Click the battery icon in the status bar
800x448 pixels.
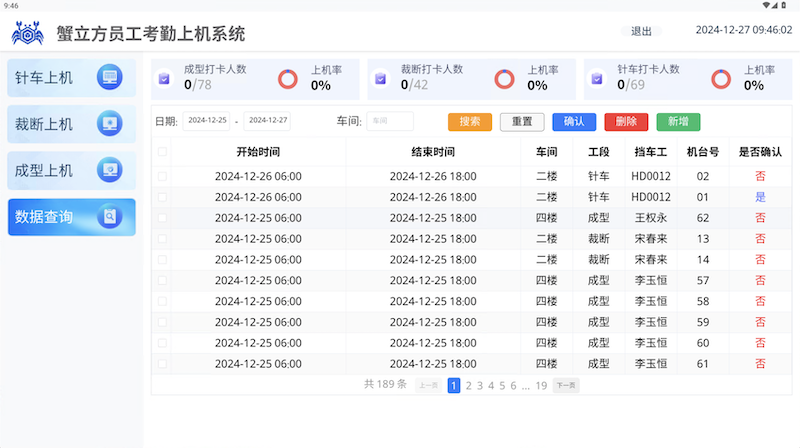784,5
